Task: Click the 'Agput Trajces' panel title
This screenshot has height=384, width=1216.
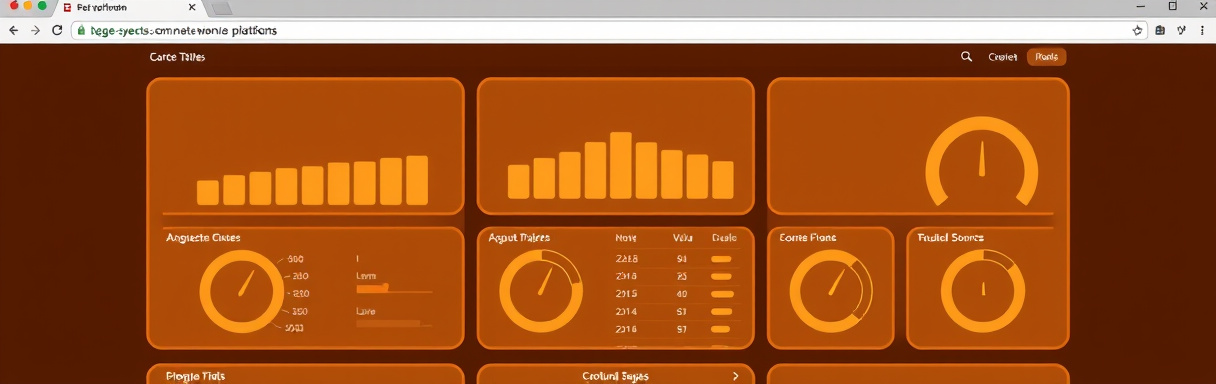Action: tap(519, 238)
